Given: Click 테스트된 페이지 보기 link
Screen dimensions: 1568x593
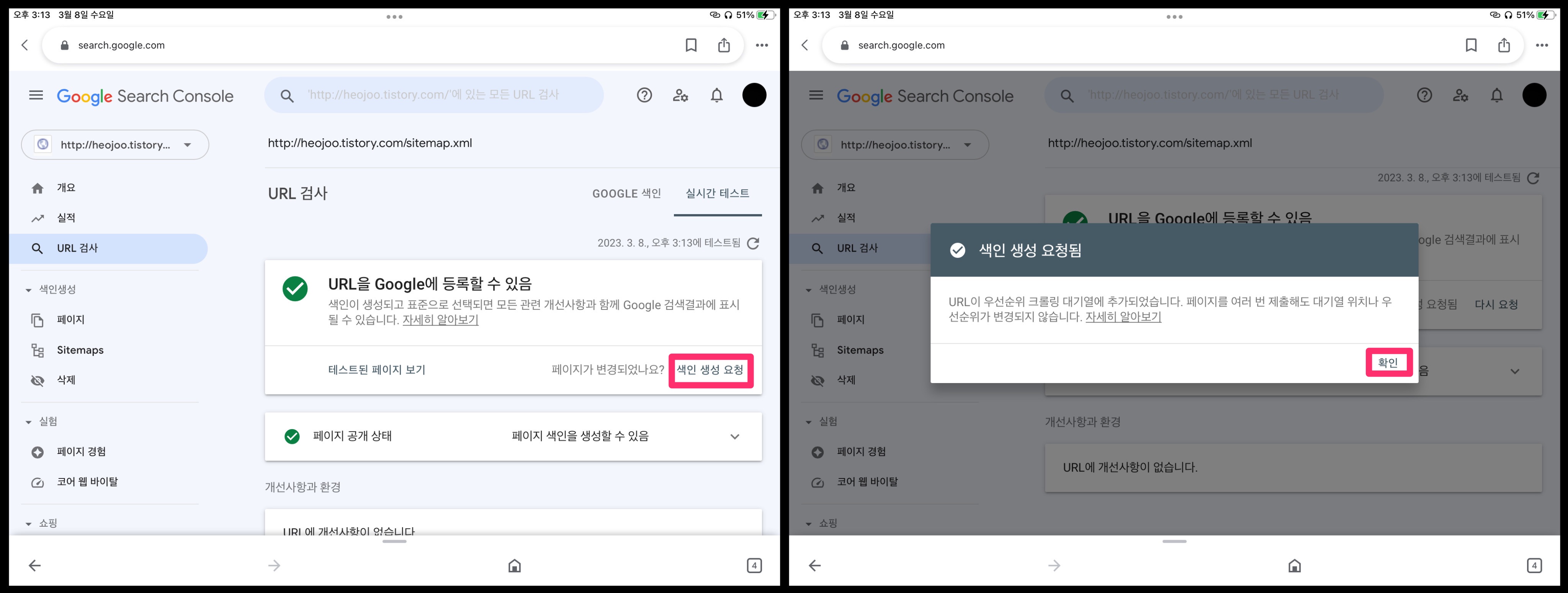Looking at the screenshot, I should [376, 370].
